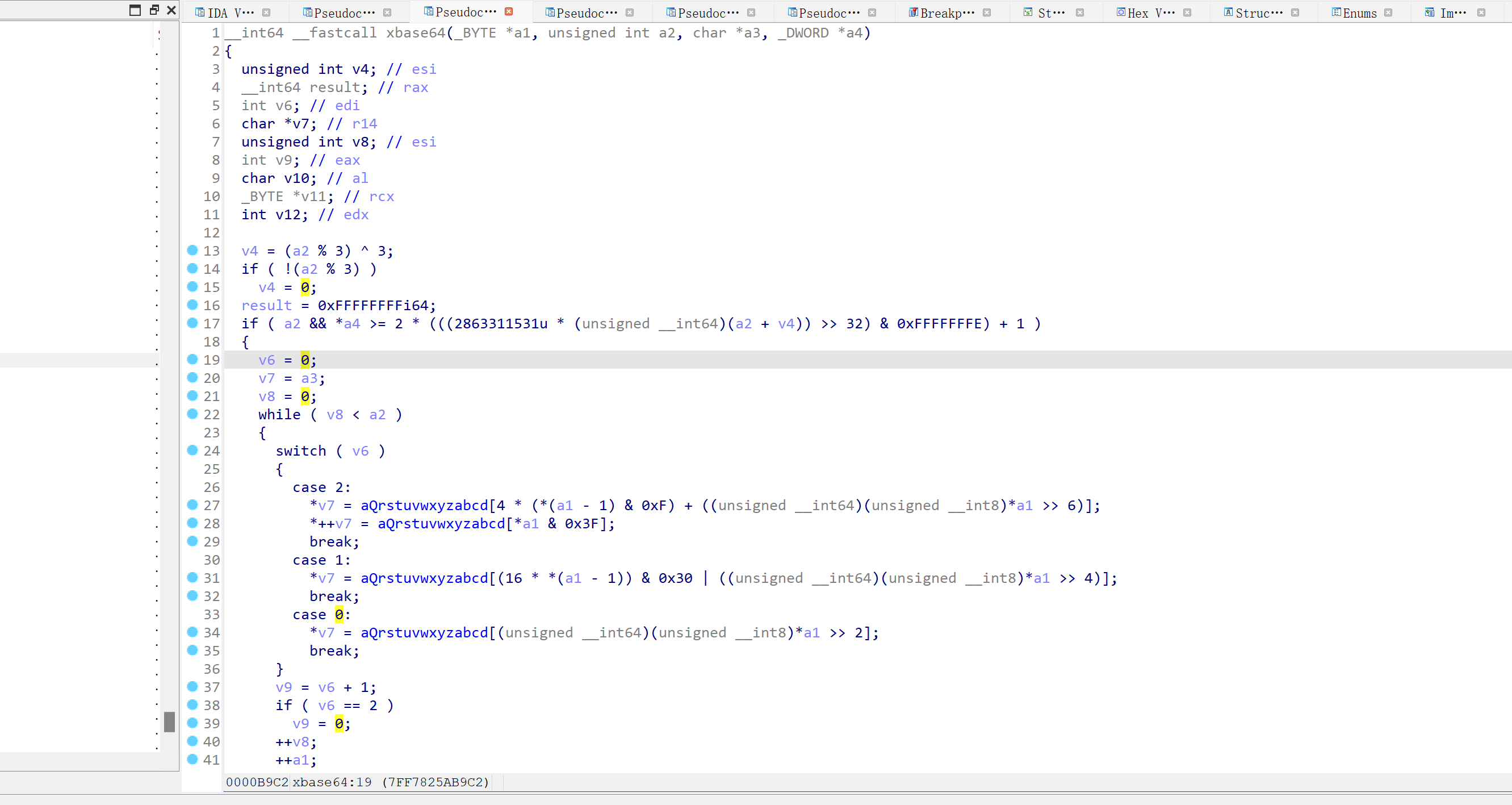Click status bar offset 0000B9C2
1512x805 pixels.
coord(257,782)
